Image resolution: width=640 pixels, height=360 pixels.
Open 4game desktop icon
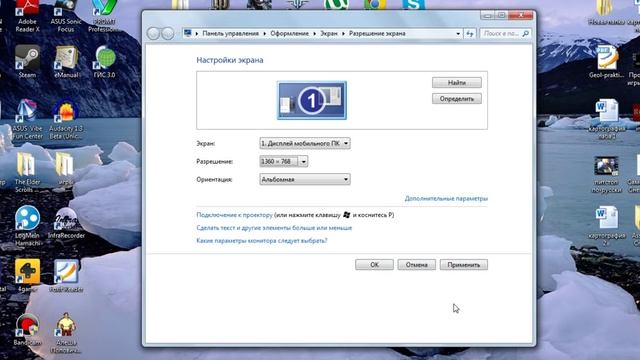pos(27,276)
